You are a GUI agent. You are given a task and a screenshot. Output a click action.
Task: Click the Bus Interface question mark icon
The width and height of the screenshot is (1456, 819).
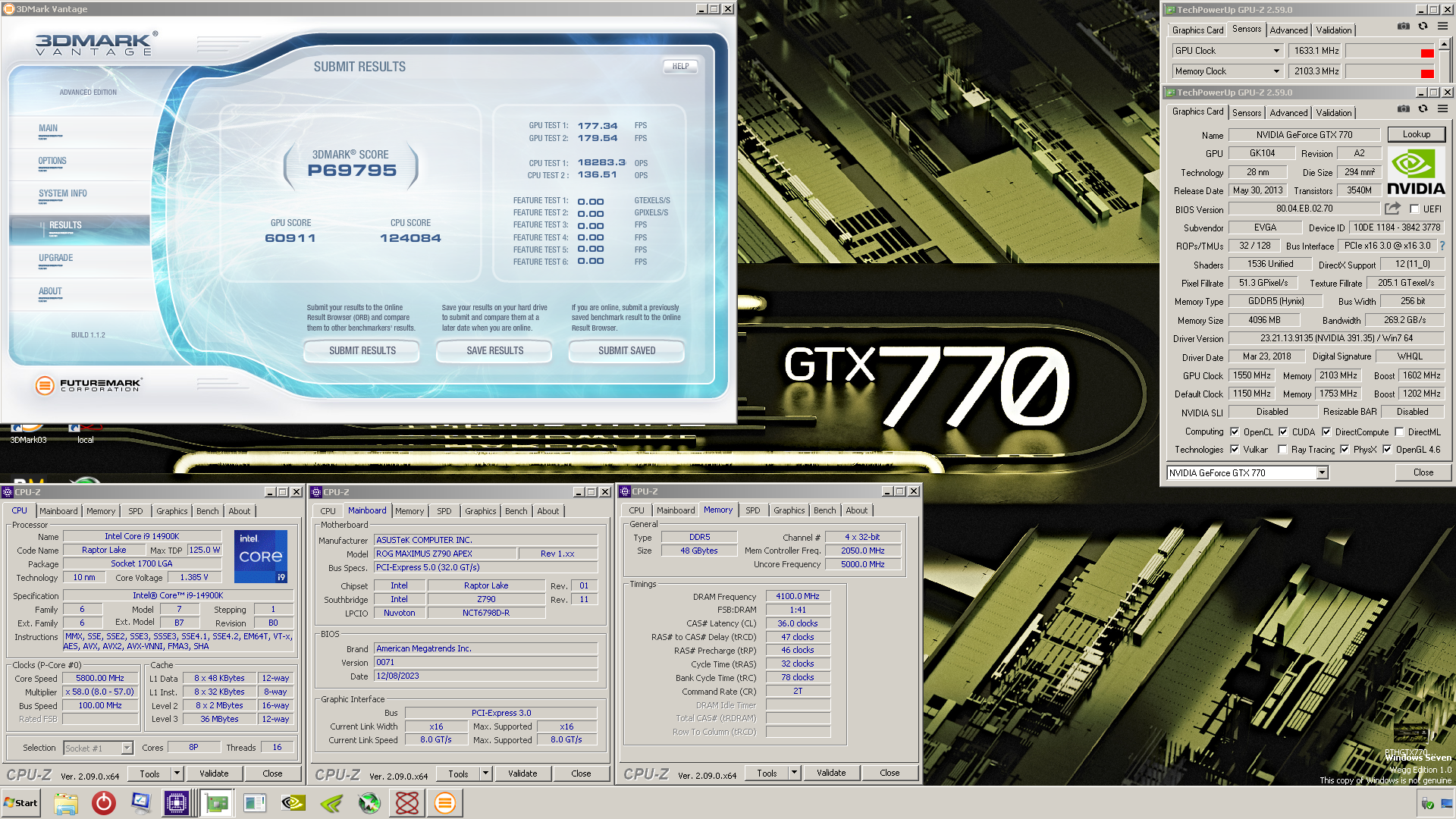pos(1442,246)
